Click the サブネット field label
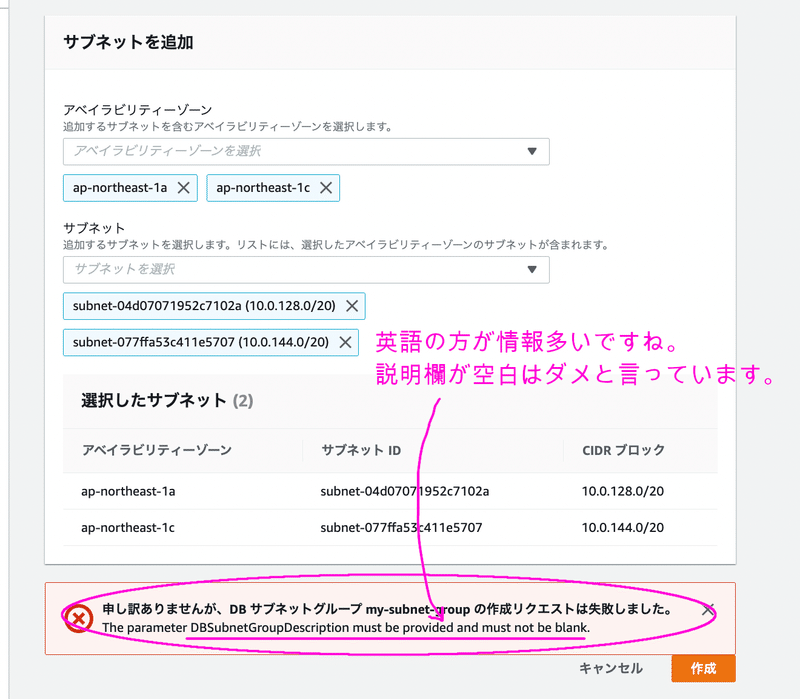This screenshot has height=699, width=800. point(94,228)
